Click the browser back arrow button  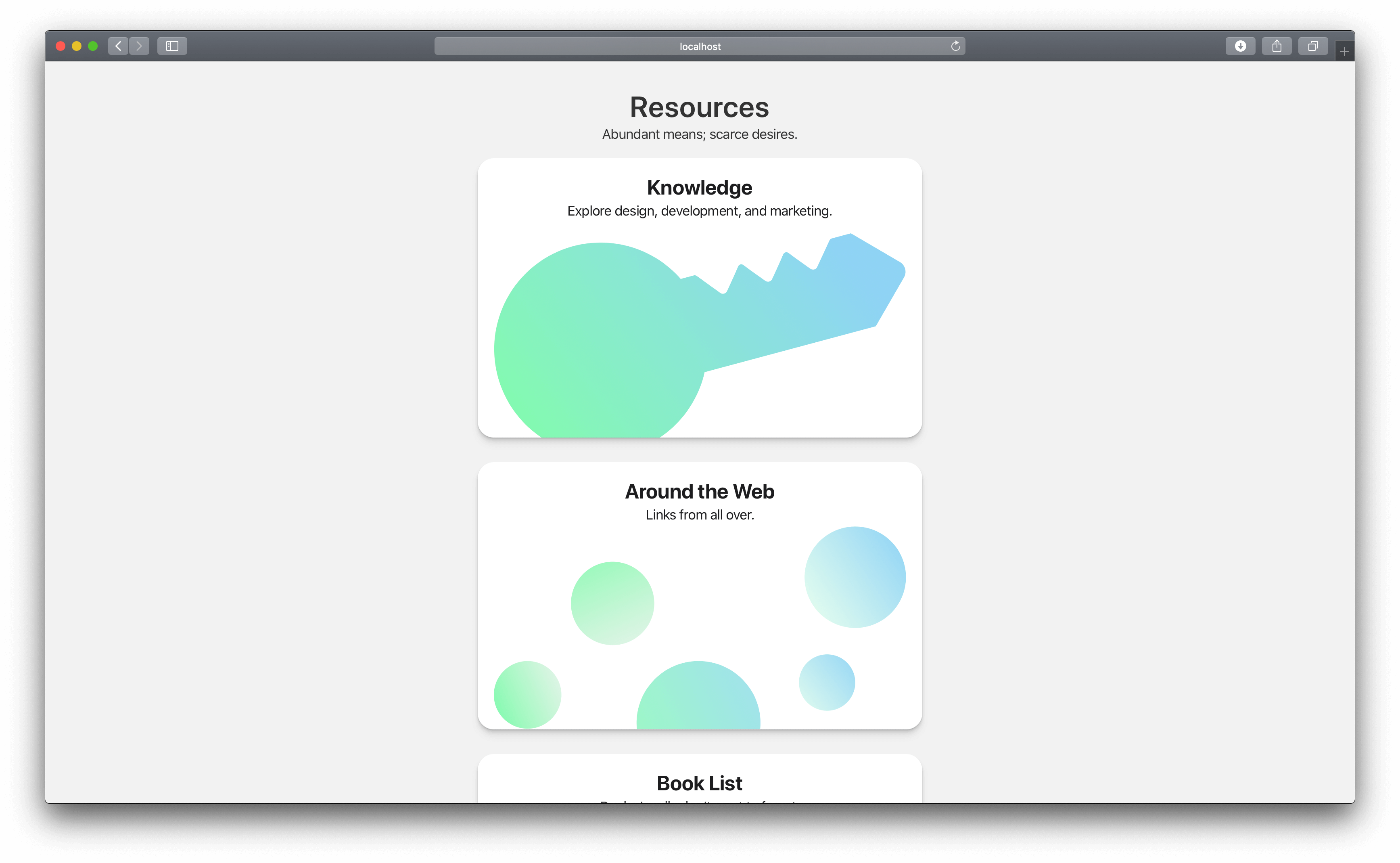[x=118, y=46]
